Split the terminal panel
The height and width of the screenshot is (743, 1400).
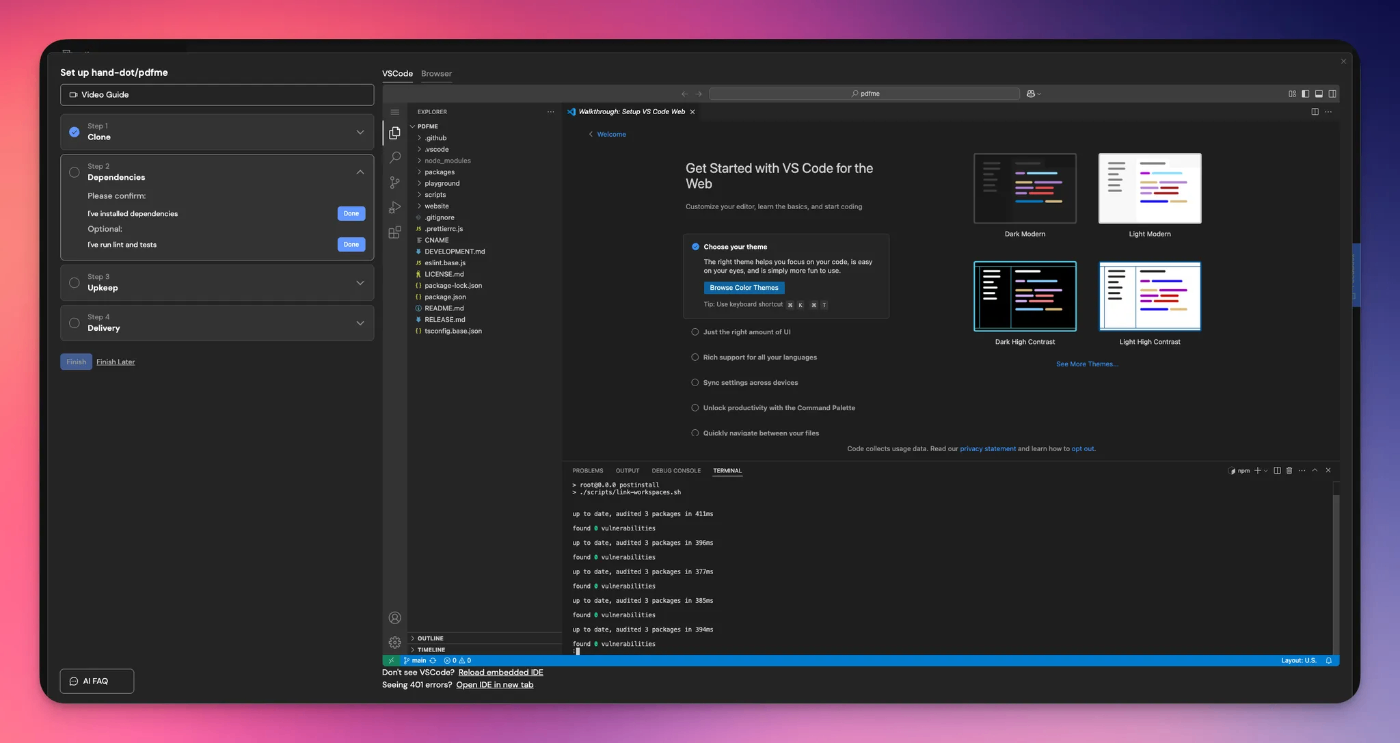tap(1277, 470)
